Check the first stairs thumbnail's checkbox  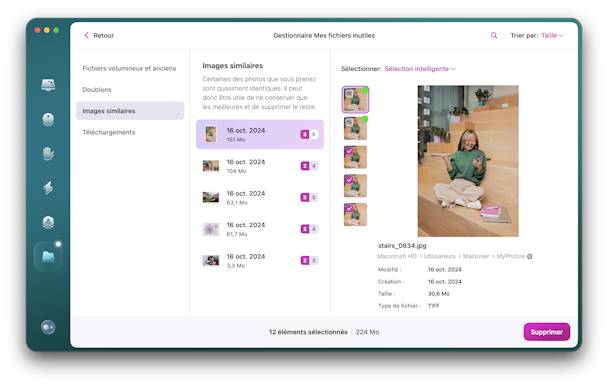point(349,93)
